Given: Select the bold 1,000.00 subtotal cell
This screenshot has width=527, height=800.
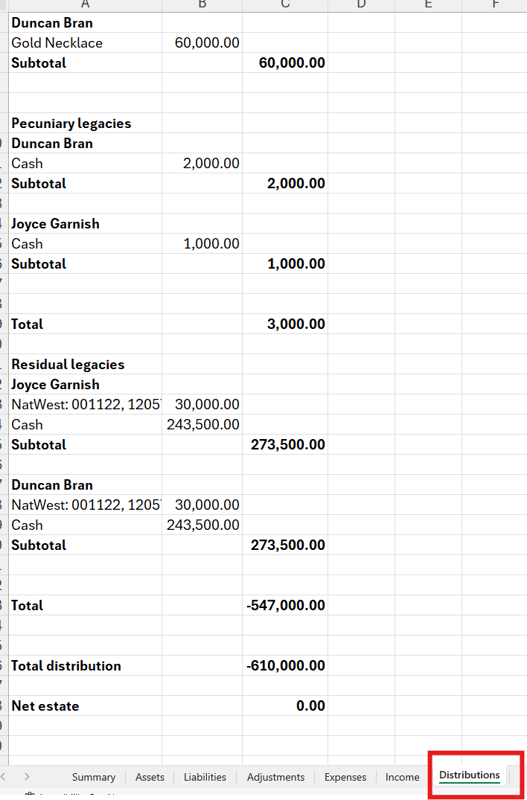Looking at the screenshot, I should 285,264.
